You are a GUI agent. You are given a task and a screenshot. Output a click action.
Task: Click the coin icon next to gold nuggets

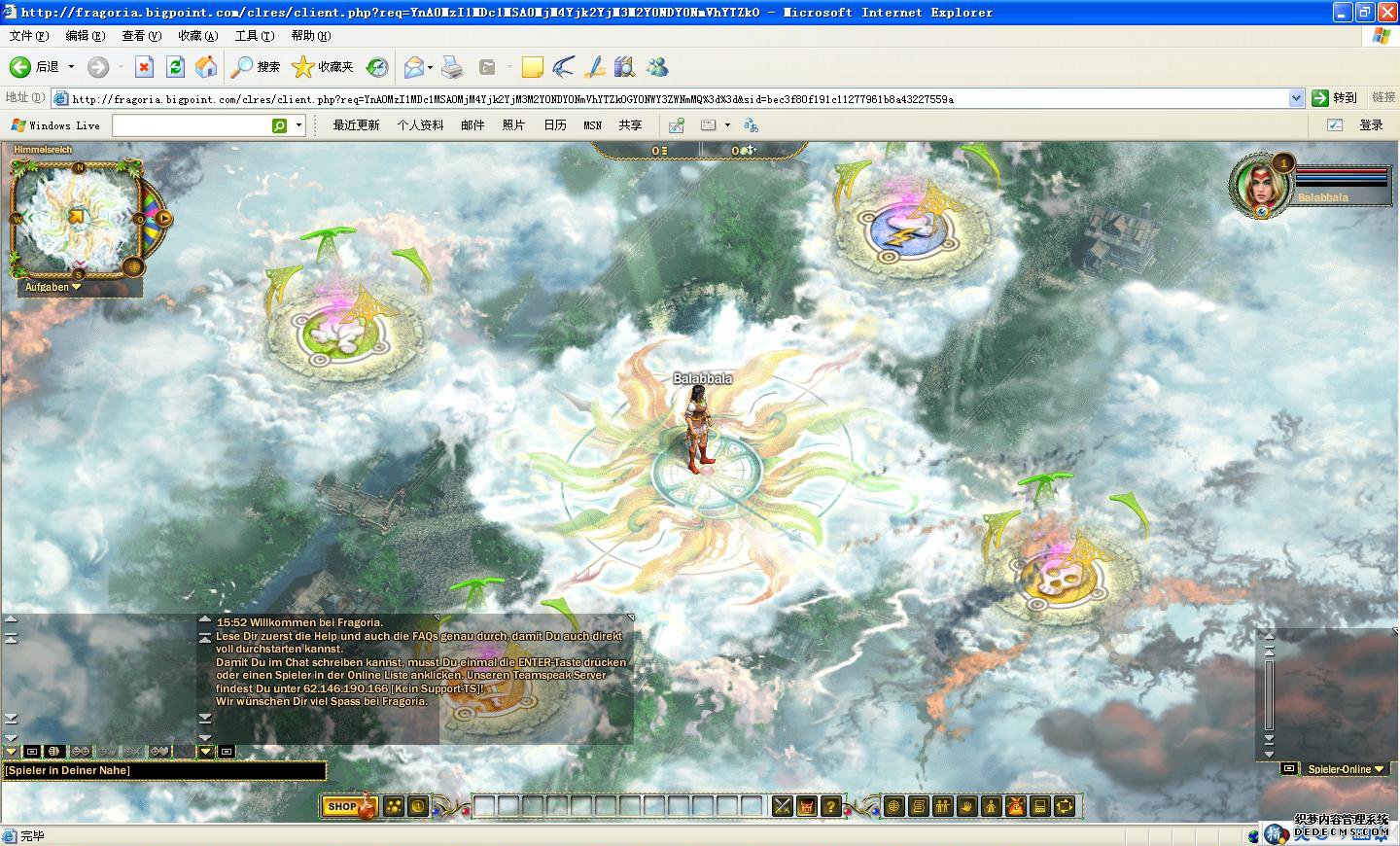tap(418, 806)
